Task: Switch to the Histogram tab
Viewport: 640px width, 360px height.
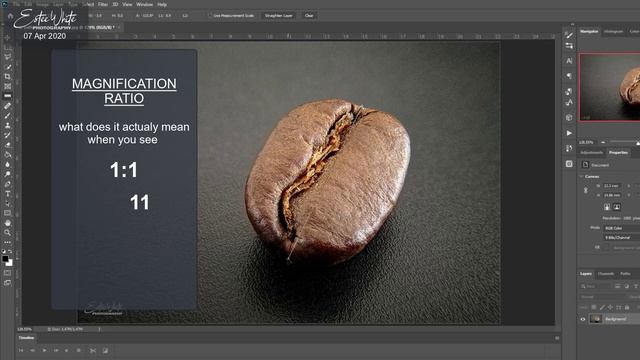Action: 613,31
